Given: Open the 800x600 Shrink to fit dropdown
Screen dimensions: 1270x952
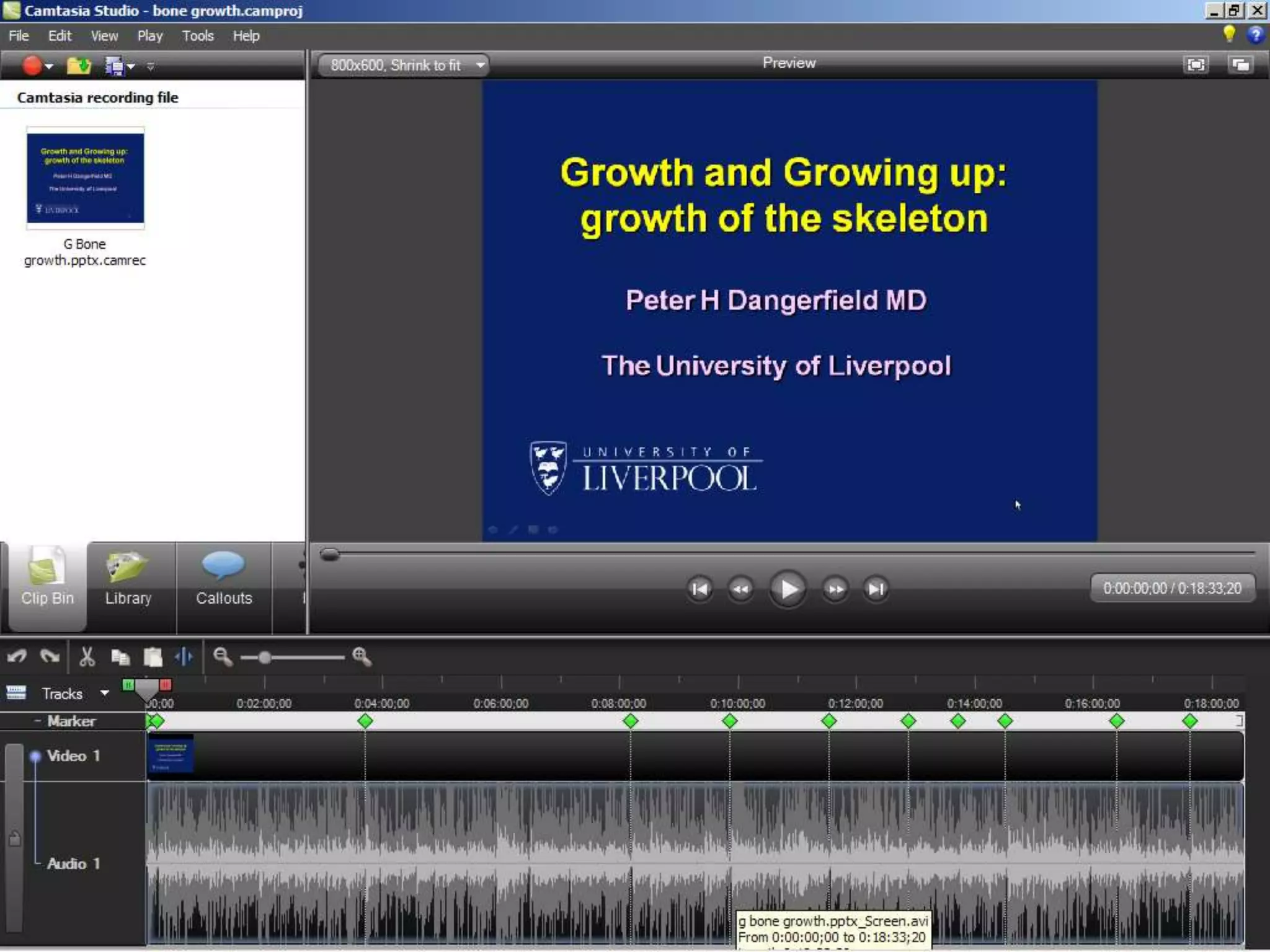Looking at the screenshot, I should pos(403,65).
